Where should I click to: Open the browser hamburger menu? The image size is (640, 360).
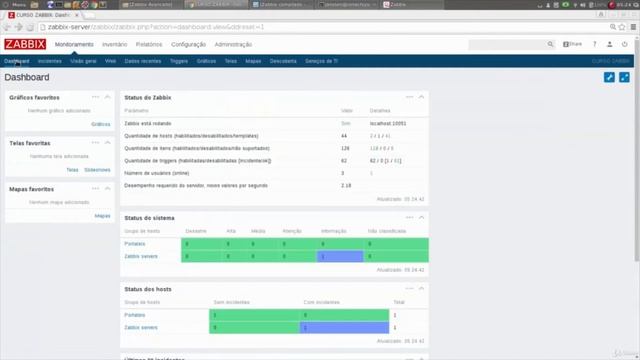tap(633, 27)
